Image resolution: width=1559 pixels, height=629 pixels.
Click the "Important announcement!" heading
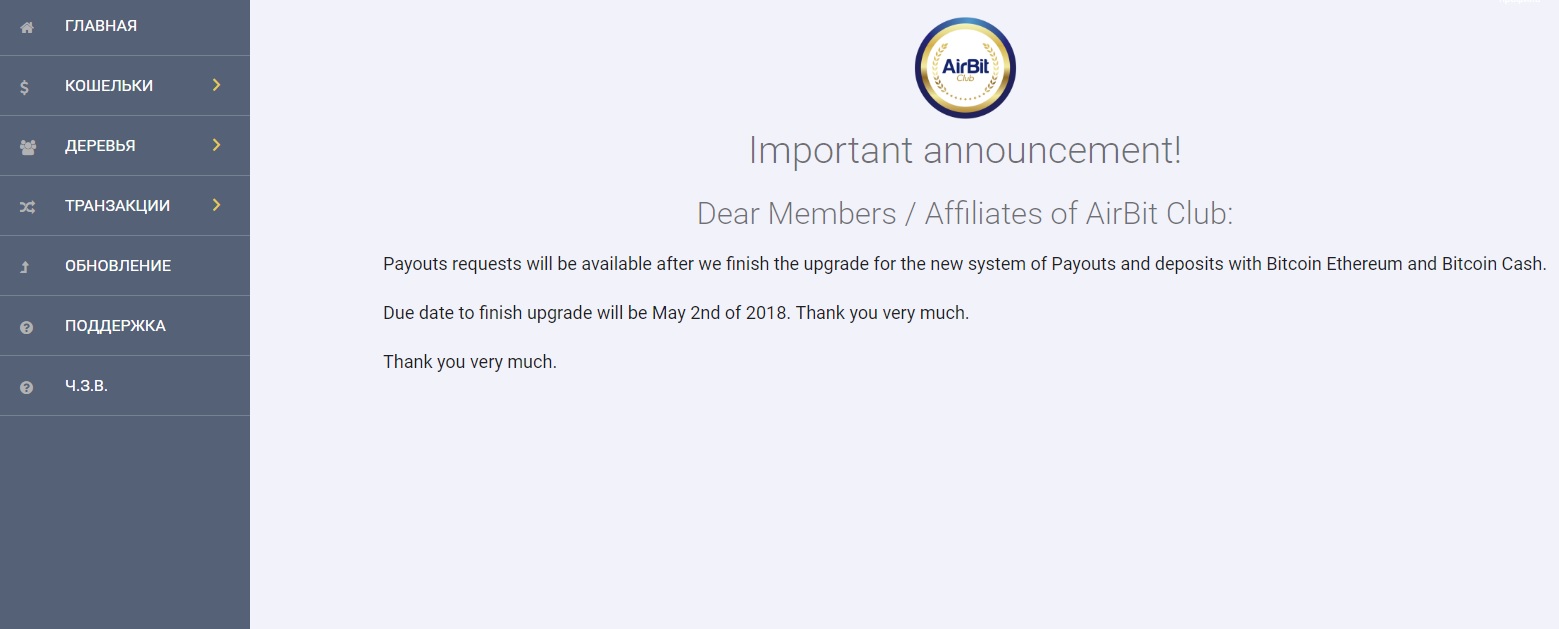(965, 150)
